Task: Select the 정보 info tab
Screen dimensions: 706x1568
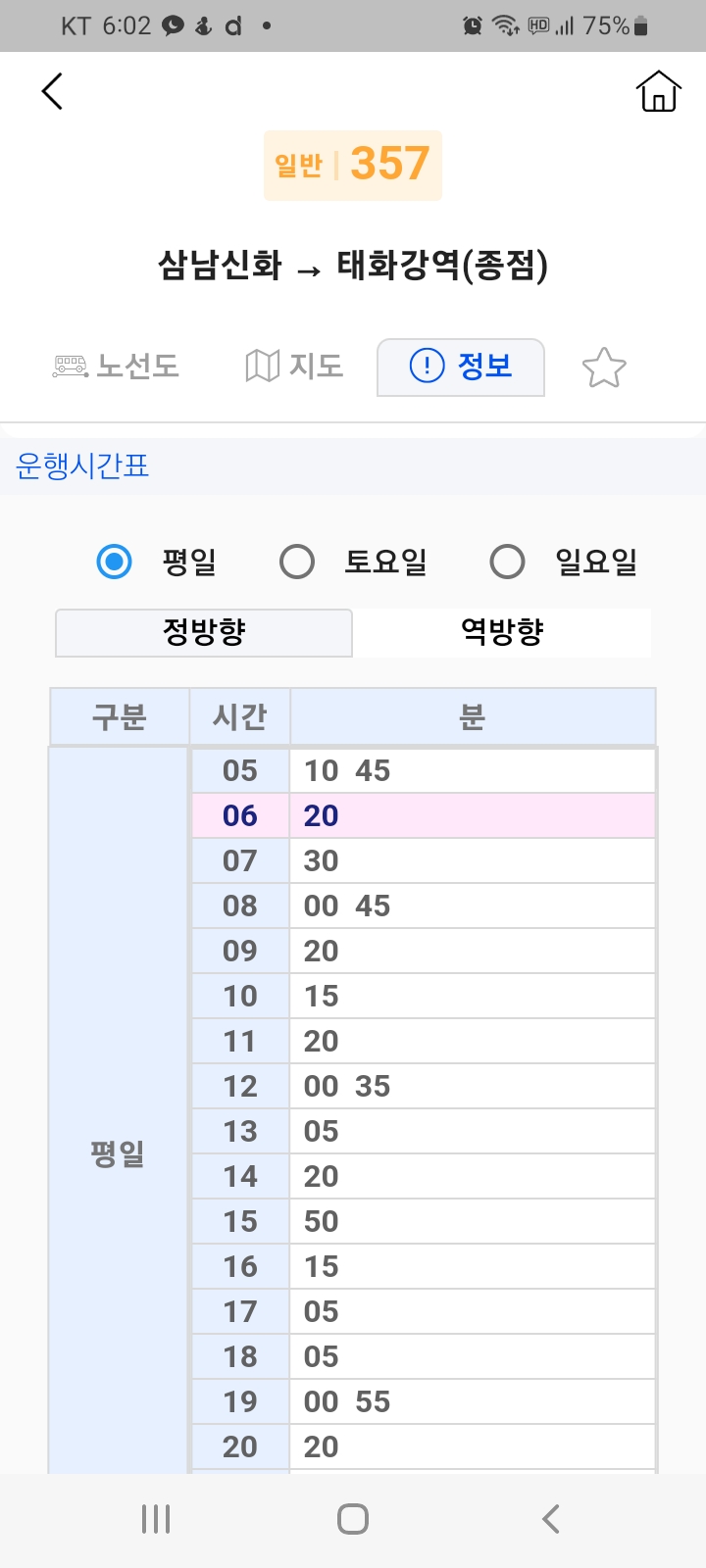Action: coord(461,367)
